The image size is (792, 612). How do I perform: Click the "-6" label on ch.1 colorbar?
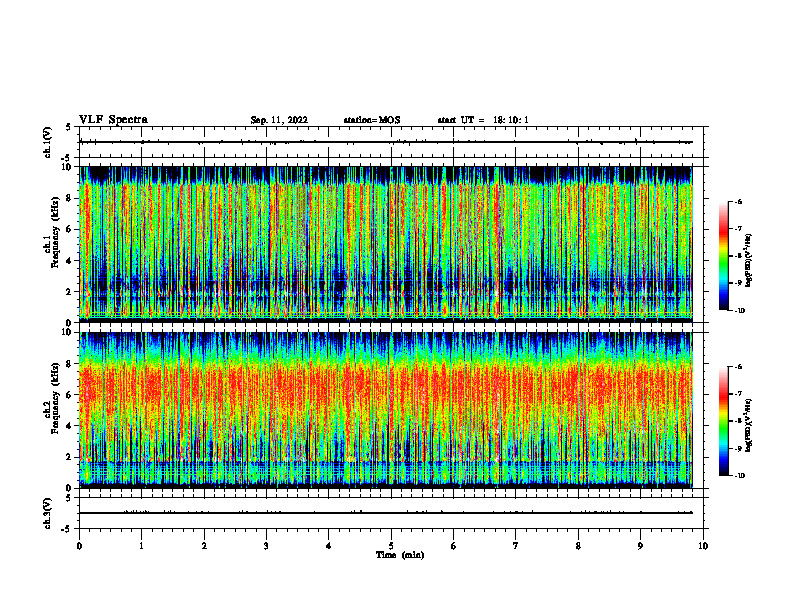738,202
